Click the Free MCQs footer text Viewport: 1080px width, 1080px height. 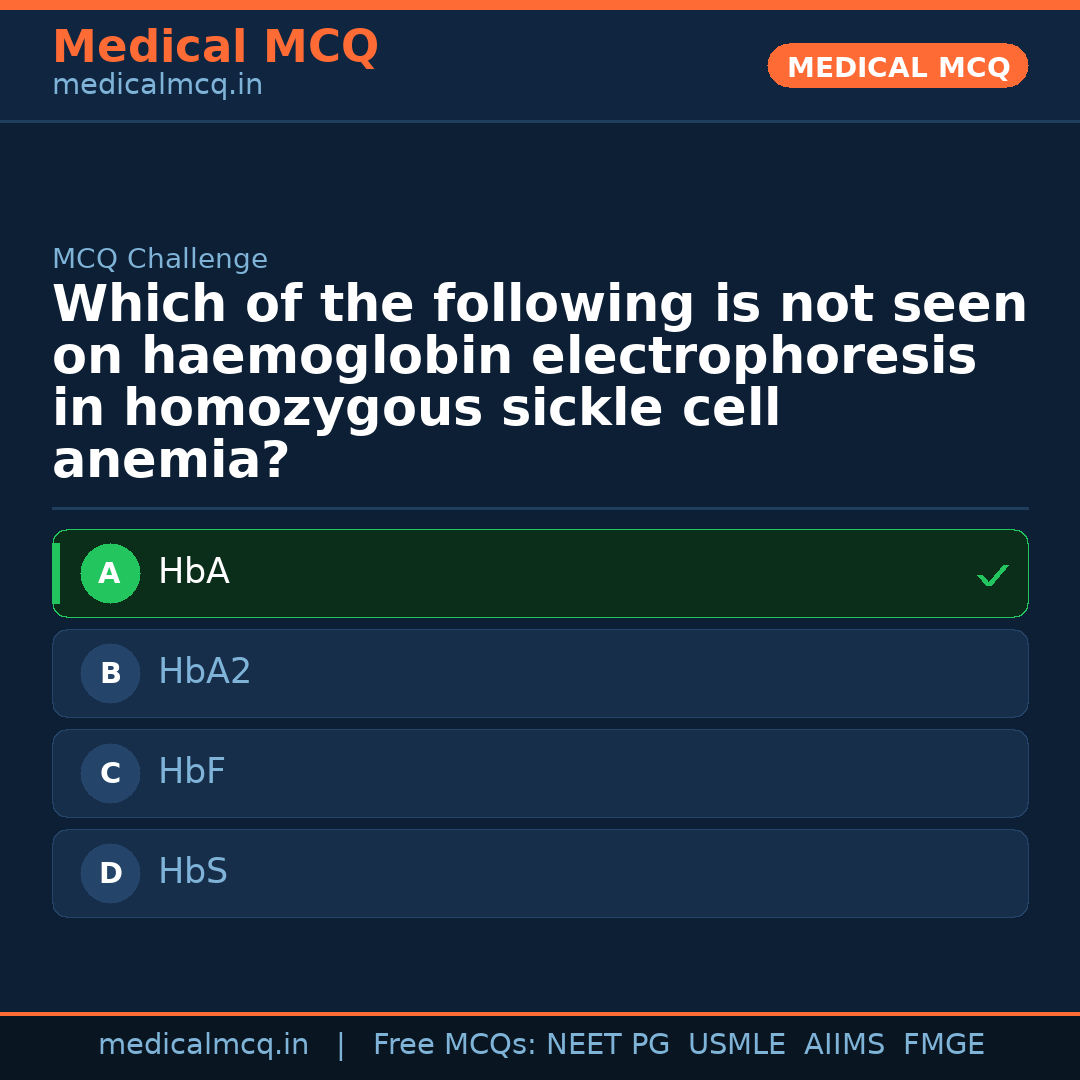pos(455,1045)
